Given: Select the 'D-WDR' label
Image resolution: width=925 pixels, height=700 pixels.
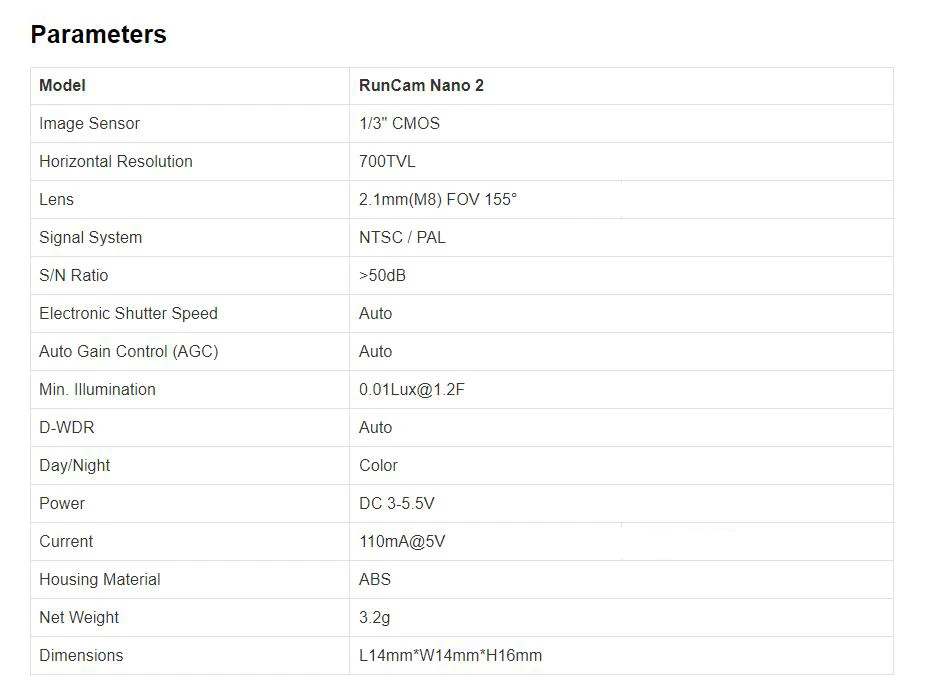Looking at the screenshot, I should click(67, 428).
